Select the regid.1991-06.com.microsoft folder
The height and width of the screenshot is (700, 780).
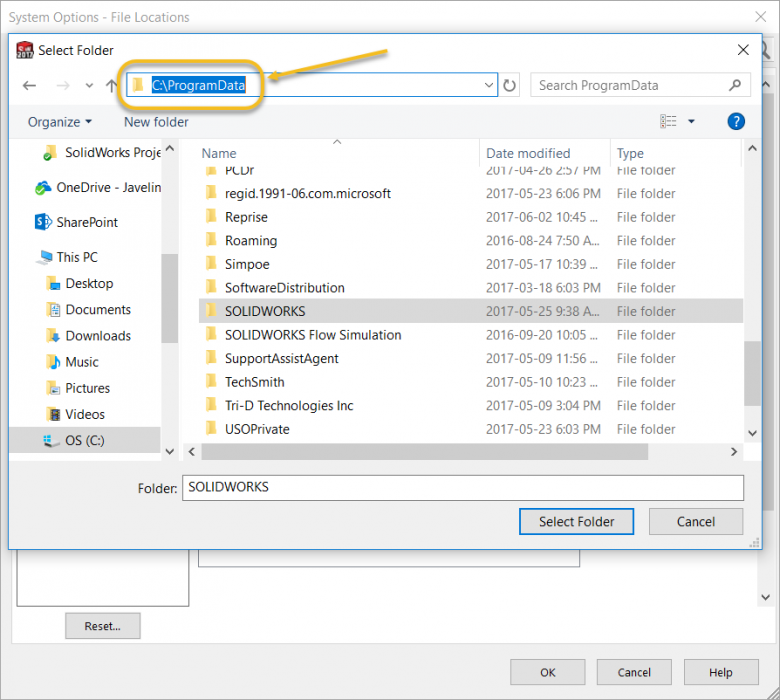pyautogui.click(x=471, y=193)
